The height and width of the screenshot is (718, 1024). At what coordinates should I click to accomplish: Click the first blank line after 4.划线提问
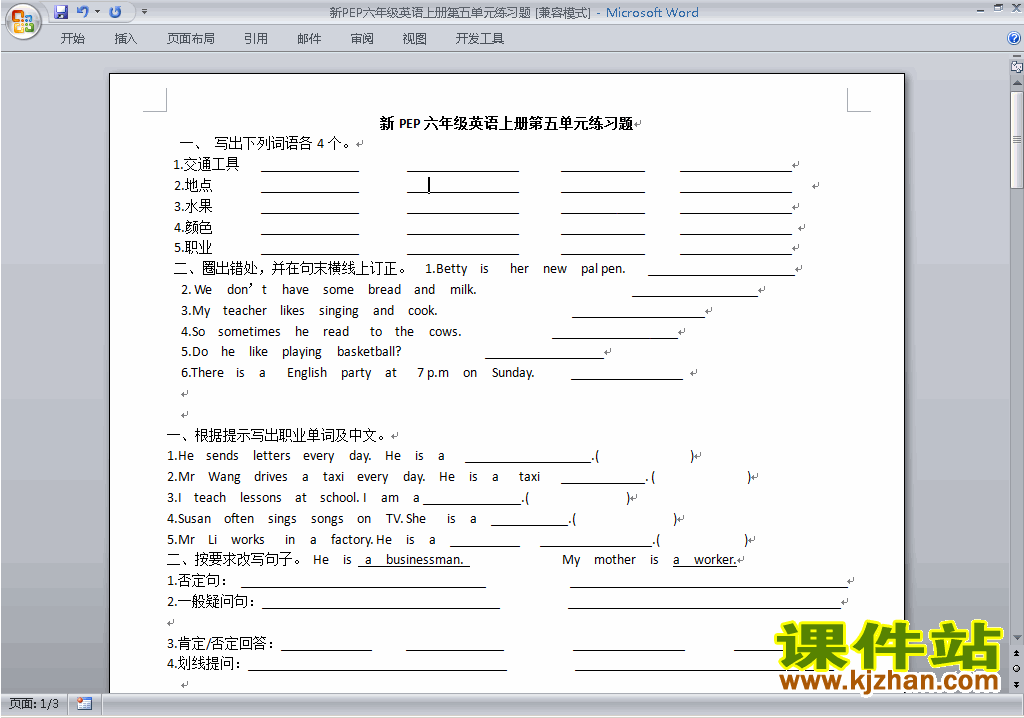(377, 664)
